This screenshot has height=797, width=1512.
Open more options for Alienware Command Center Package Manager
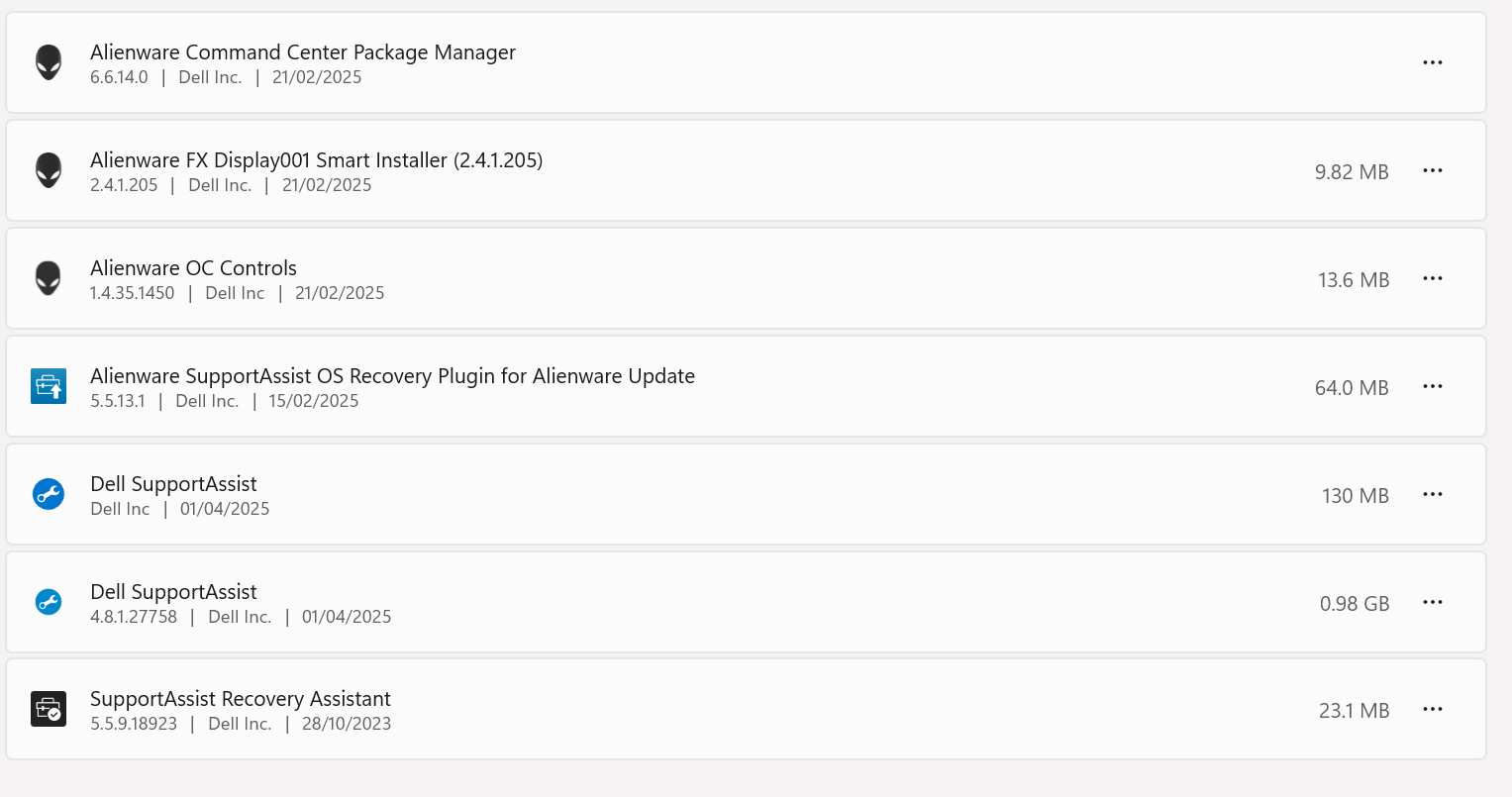[1432, 62]
